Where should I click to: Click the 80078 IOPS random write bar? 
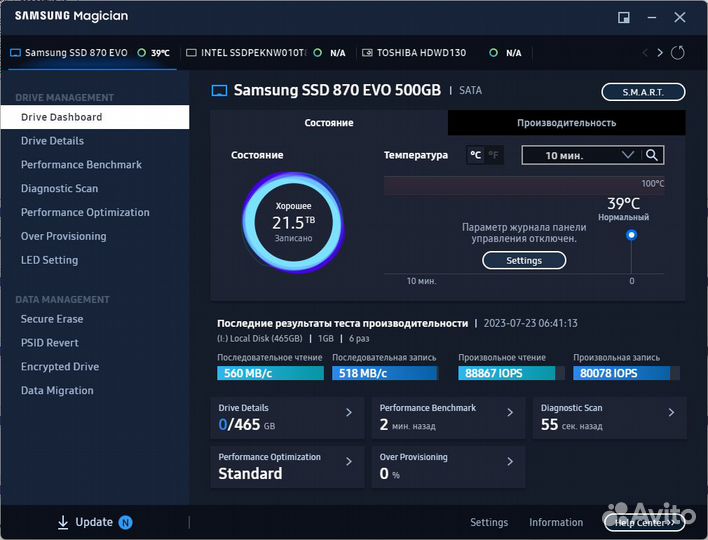coord(626,373)
